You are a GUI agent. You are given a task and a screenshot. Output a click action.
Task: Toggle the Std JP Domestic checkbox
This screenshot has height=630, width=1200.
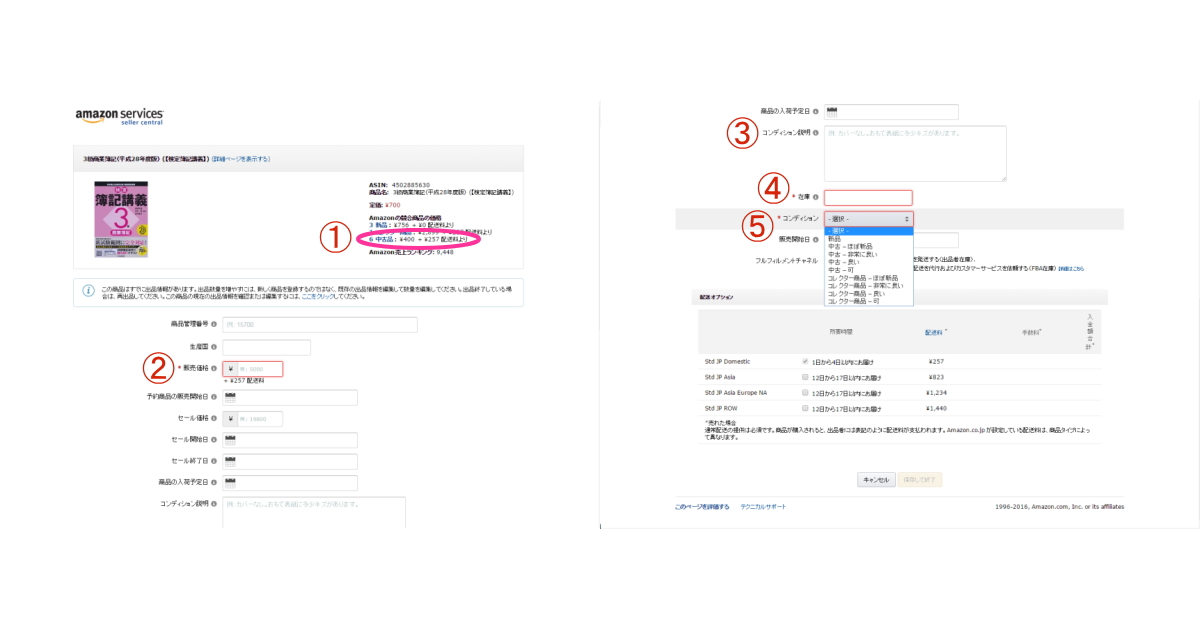(x=805, y=361)
